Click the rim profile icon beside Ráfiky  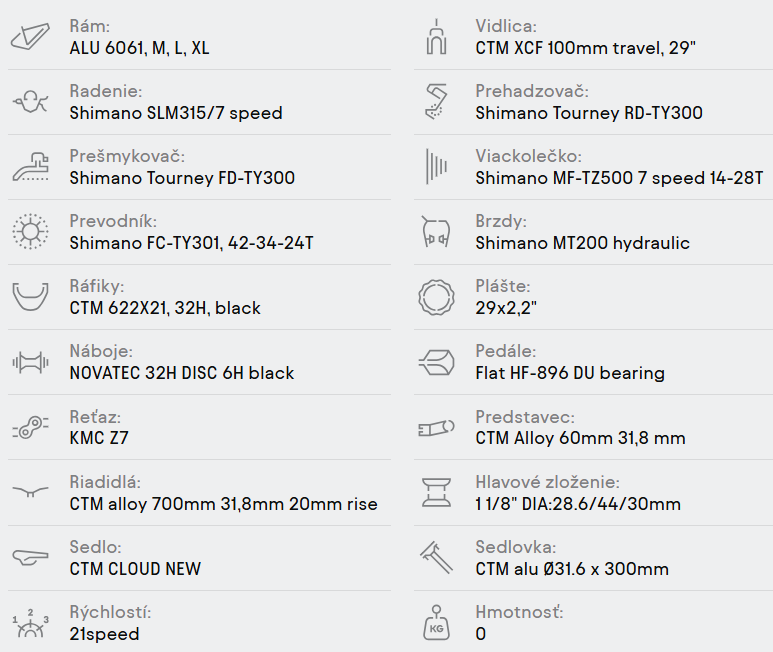click(29, 297)
